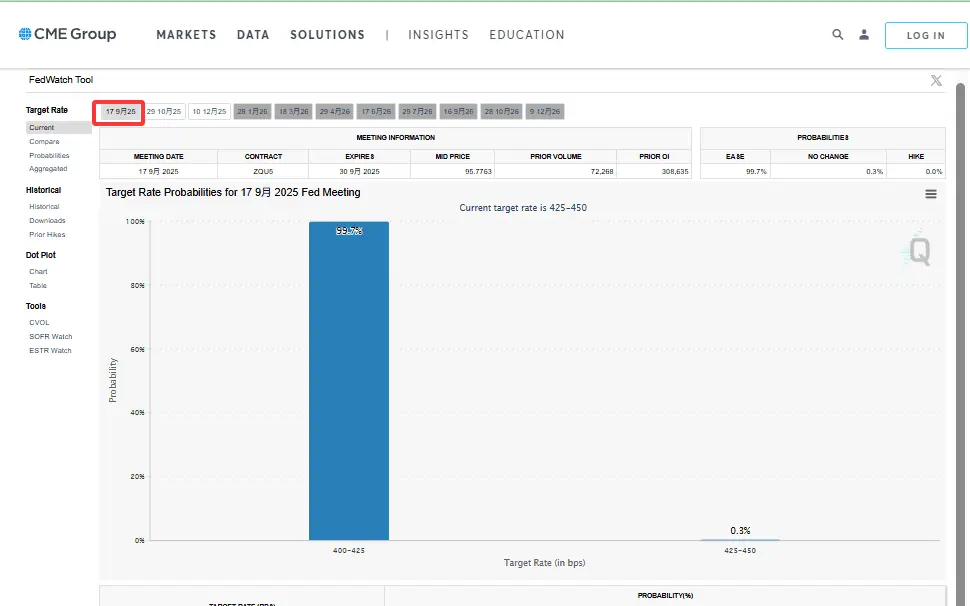
Task: Click the chart title Target Rate Probabilities
Action: pyautogui.click(x=233, y=192)
